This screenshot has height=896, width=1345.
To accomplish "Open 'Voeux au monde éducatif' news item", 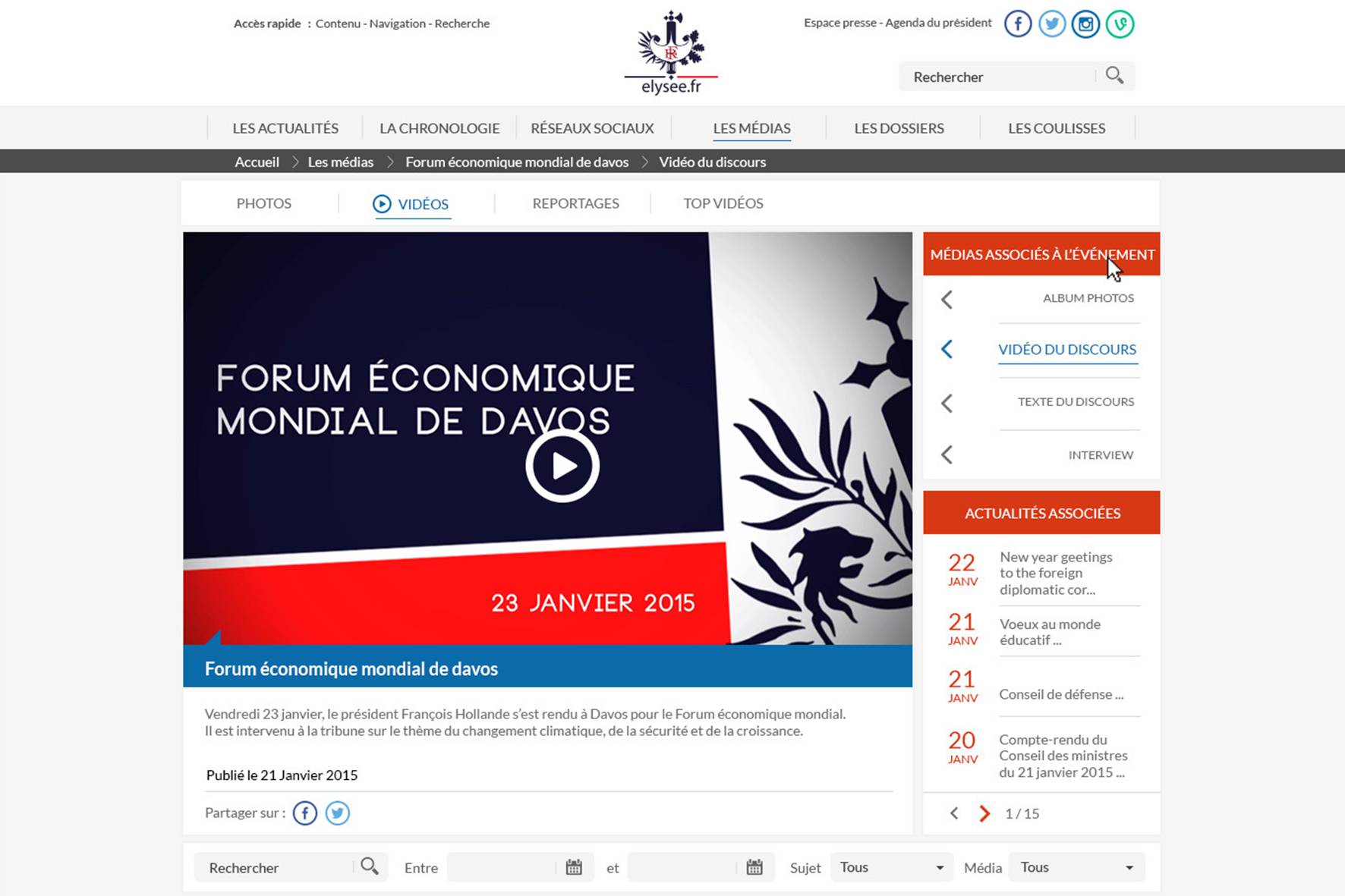I will point(1050,632).
